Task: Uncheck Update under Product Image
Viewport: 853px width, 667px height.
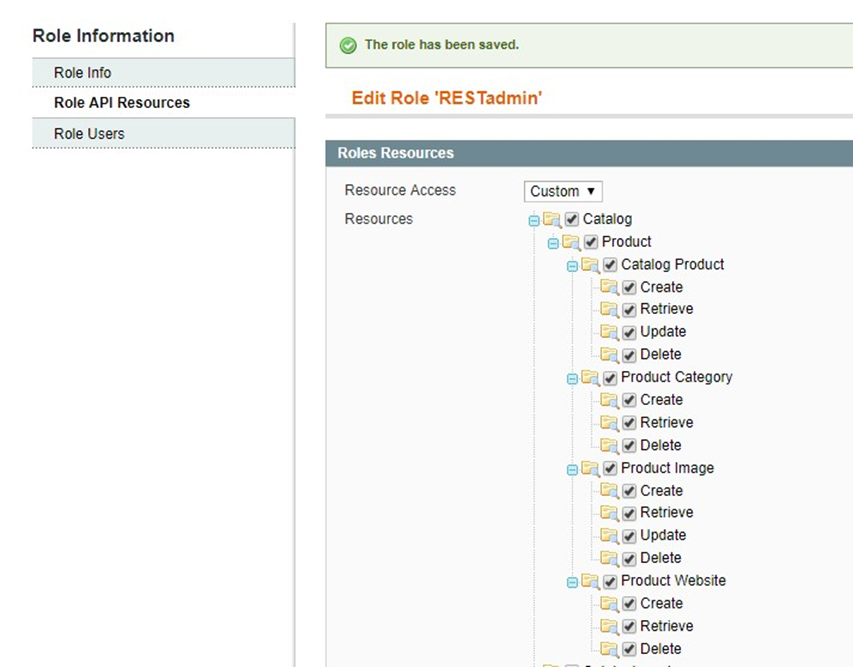Action: coord(629,536)
